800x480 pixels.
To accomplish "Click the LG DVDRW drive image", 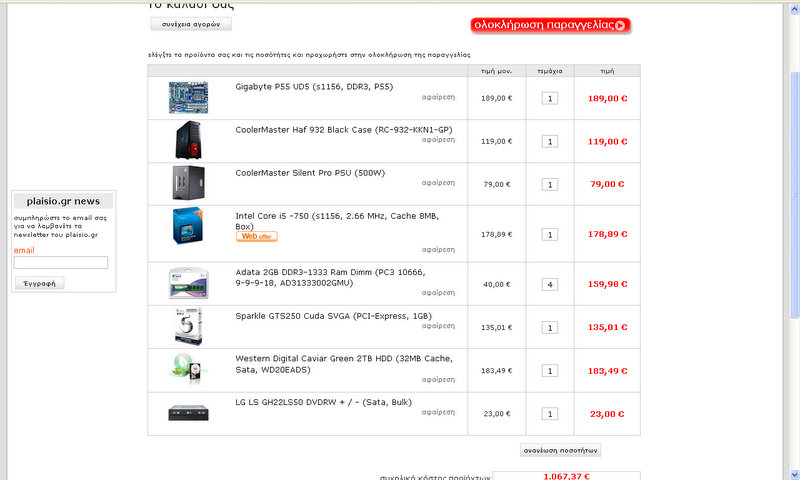I will pos(188,413).
